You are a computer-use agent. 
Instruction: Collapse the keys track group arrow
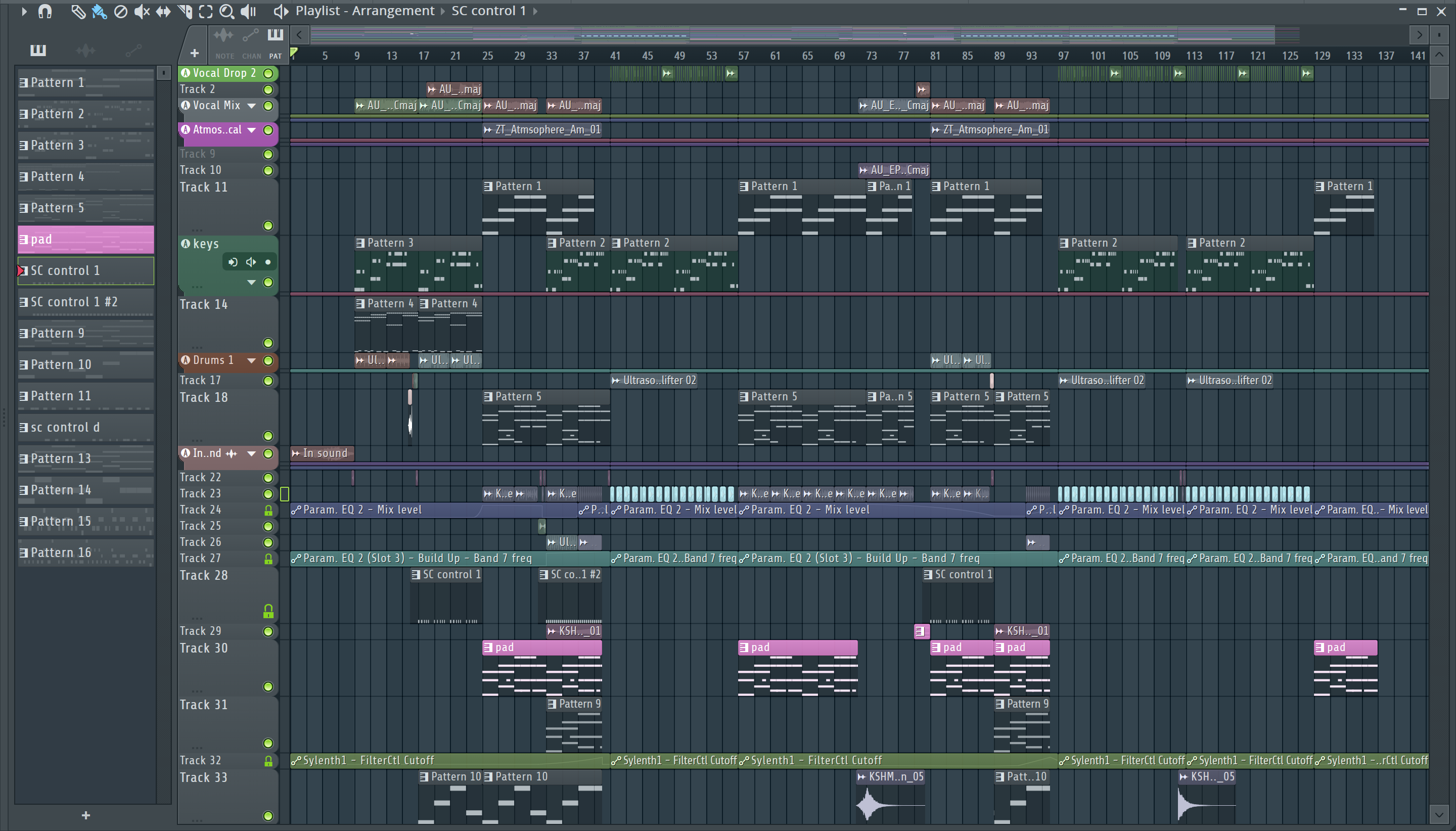tap(251, 283)
